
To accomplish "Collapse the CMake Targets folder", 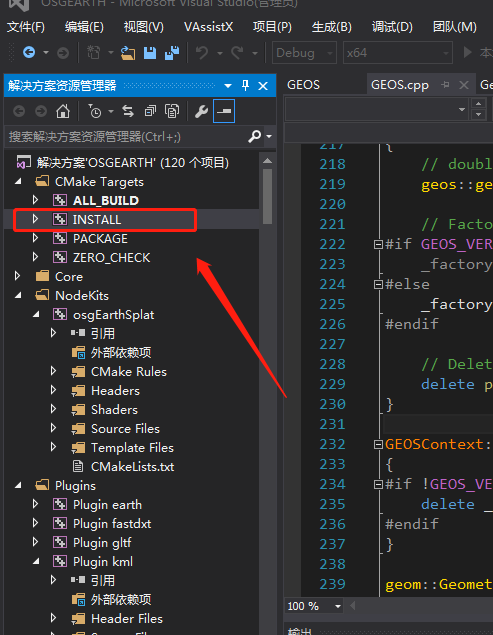I will pos(18,182).
